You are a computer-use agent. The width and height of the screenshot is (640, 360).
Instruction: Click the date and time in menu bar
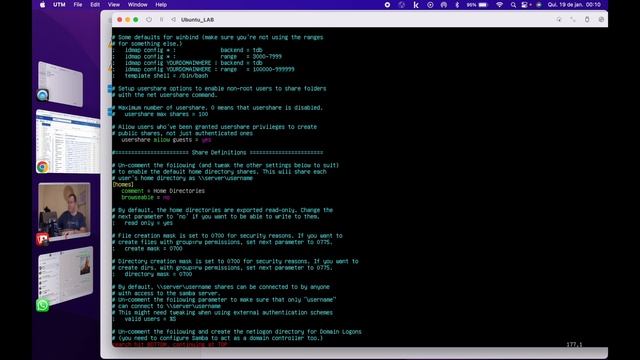tap(574, 5)
